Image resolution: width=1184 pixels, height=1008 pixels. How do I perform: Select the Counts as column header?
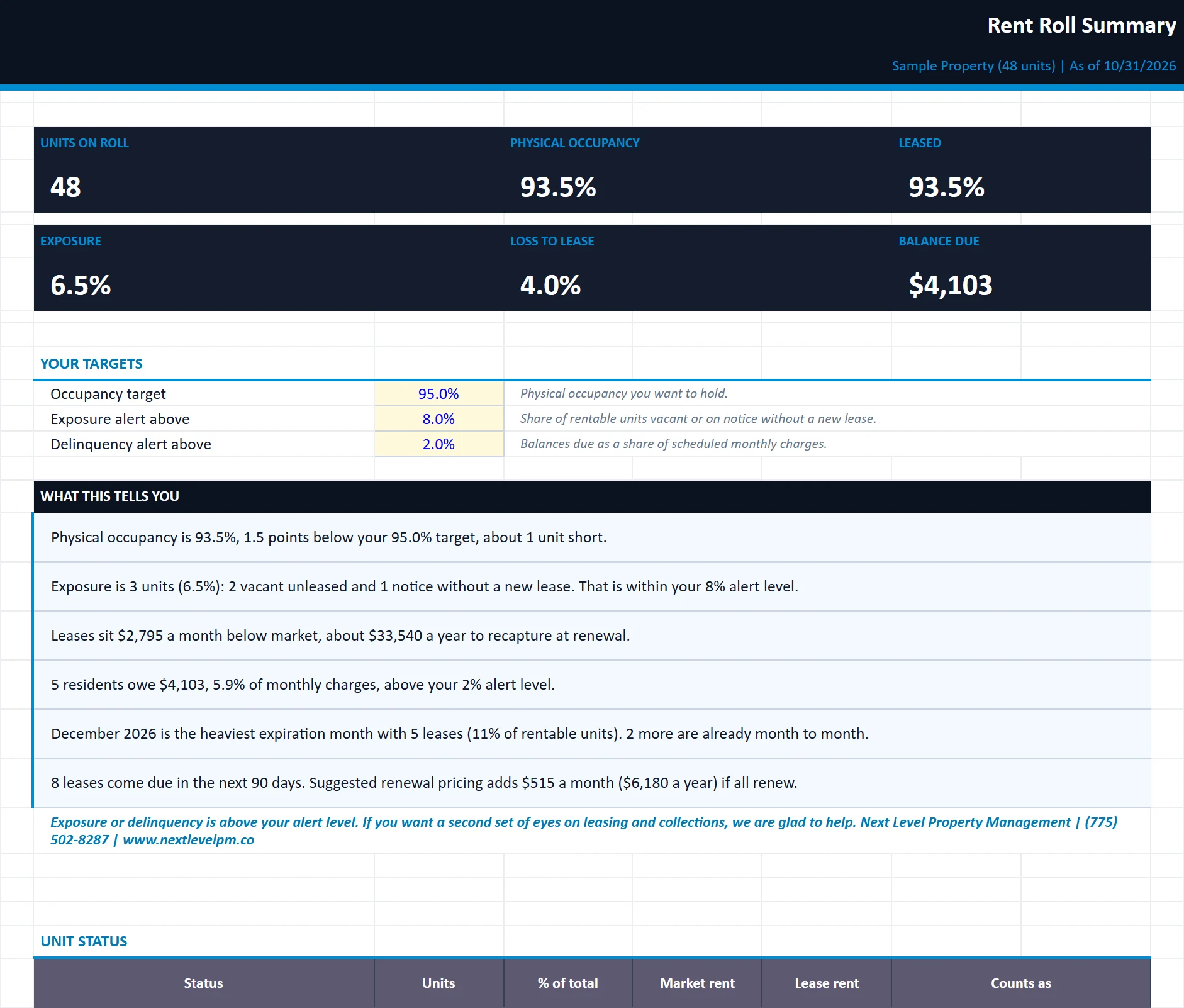pyautogui.click(x=1021, y=983)
